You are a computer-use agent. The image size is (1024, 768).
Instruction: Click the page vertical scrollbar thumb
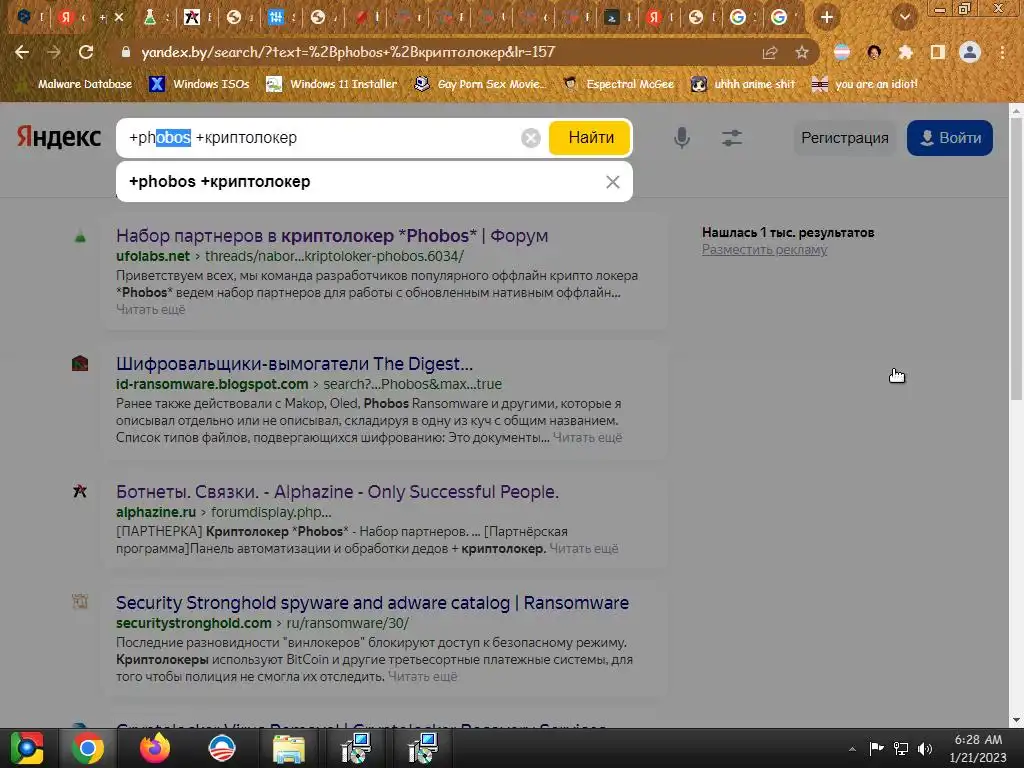coord(1016,259)
